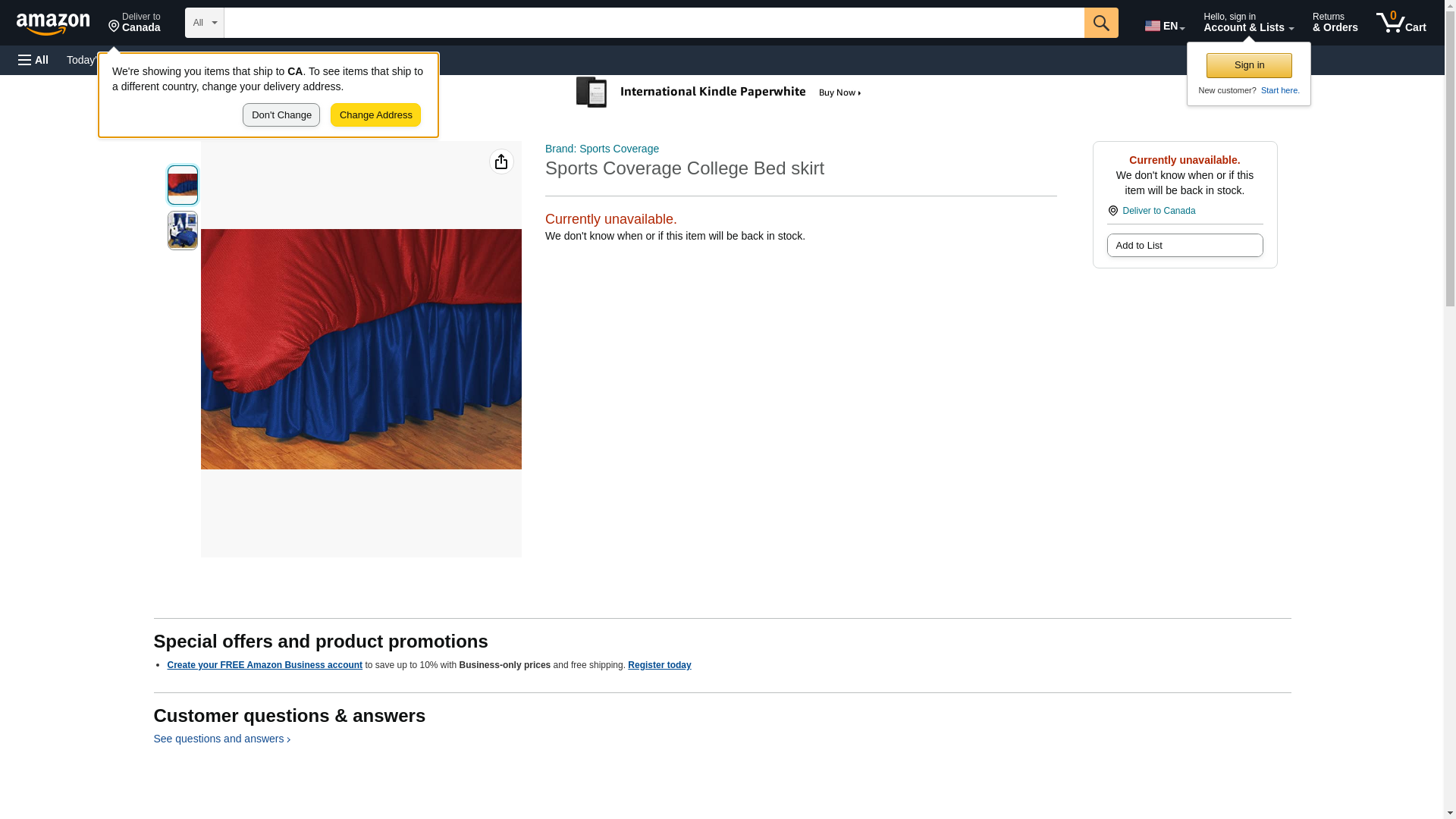Open the Add to List dropdown
The image size is (1456, 819).
1185,246
